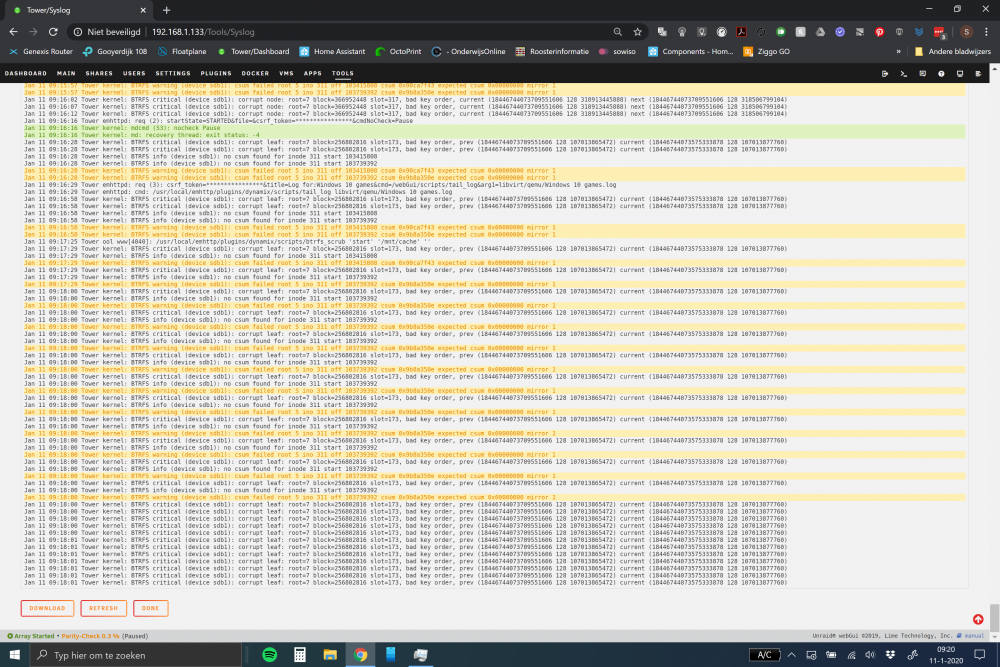Open the web terminal icon

click(904, 73)
